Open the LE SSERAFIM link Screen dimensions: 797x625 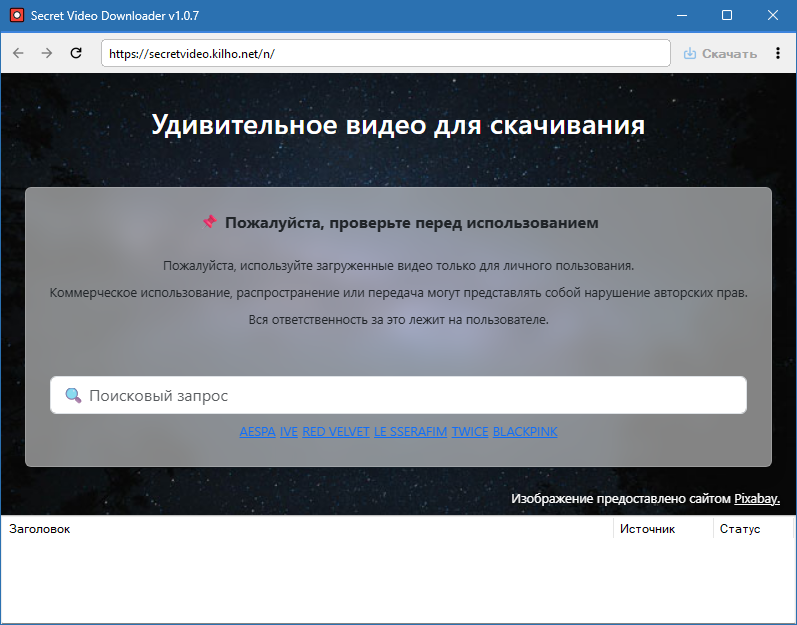tap(410, 431)
